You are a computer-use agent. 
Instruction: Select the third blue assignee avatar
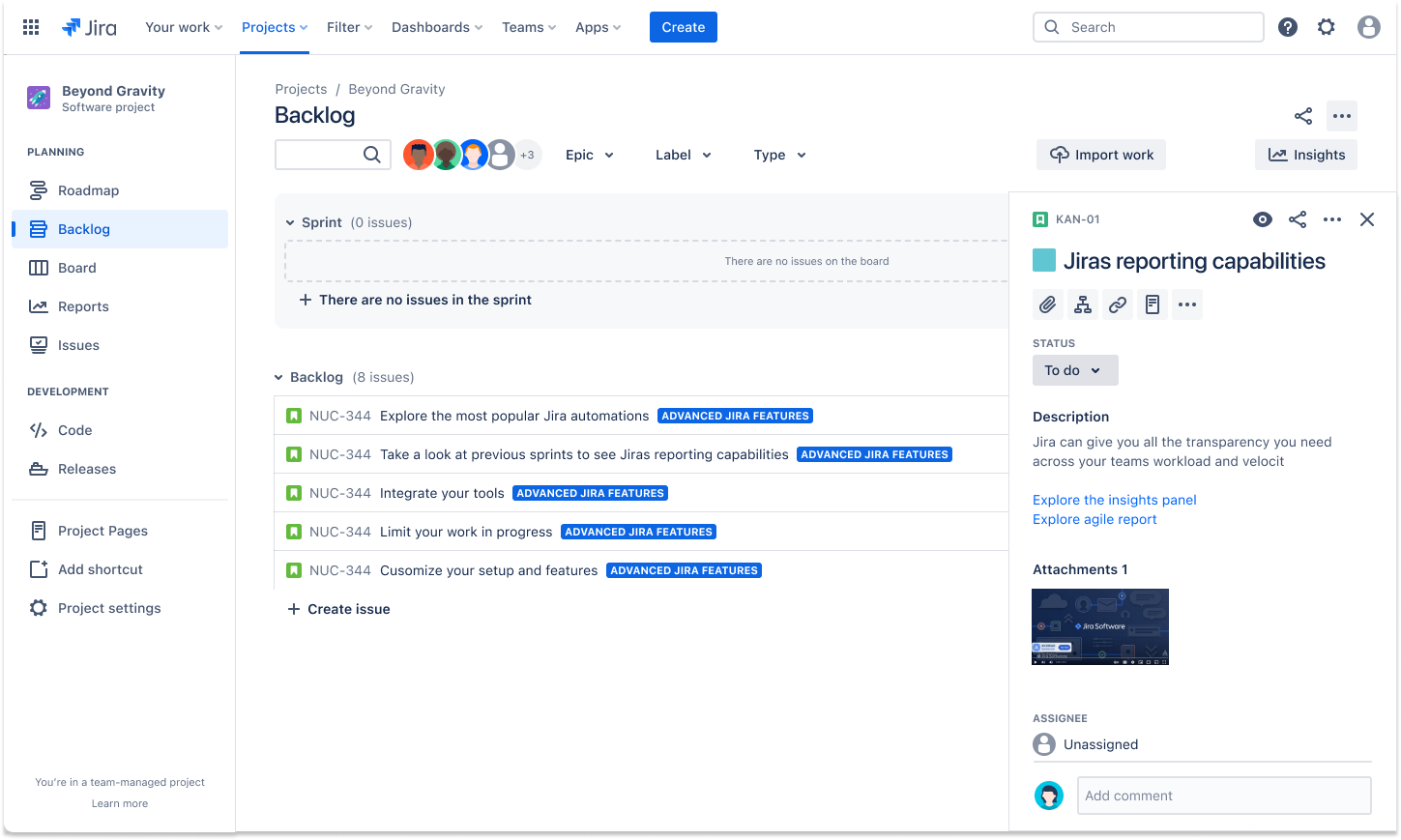473,155
